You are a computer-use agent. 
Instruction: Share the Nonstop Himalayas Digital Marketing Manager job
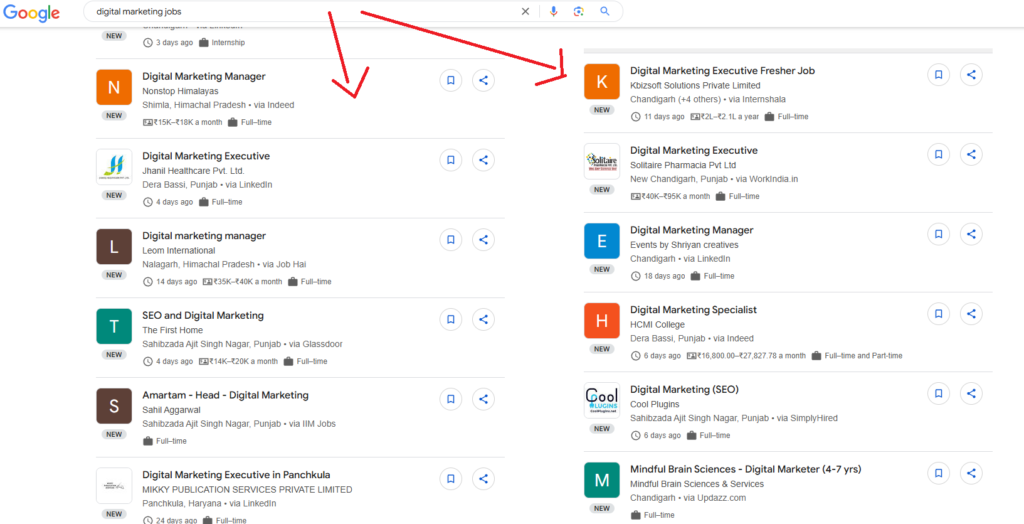[x=483, y=80]
